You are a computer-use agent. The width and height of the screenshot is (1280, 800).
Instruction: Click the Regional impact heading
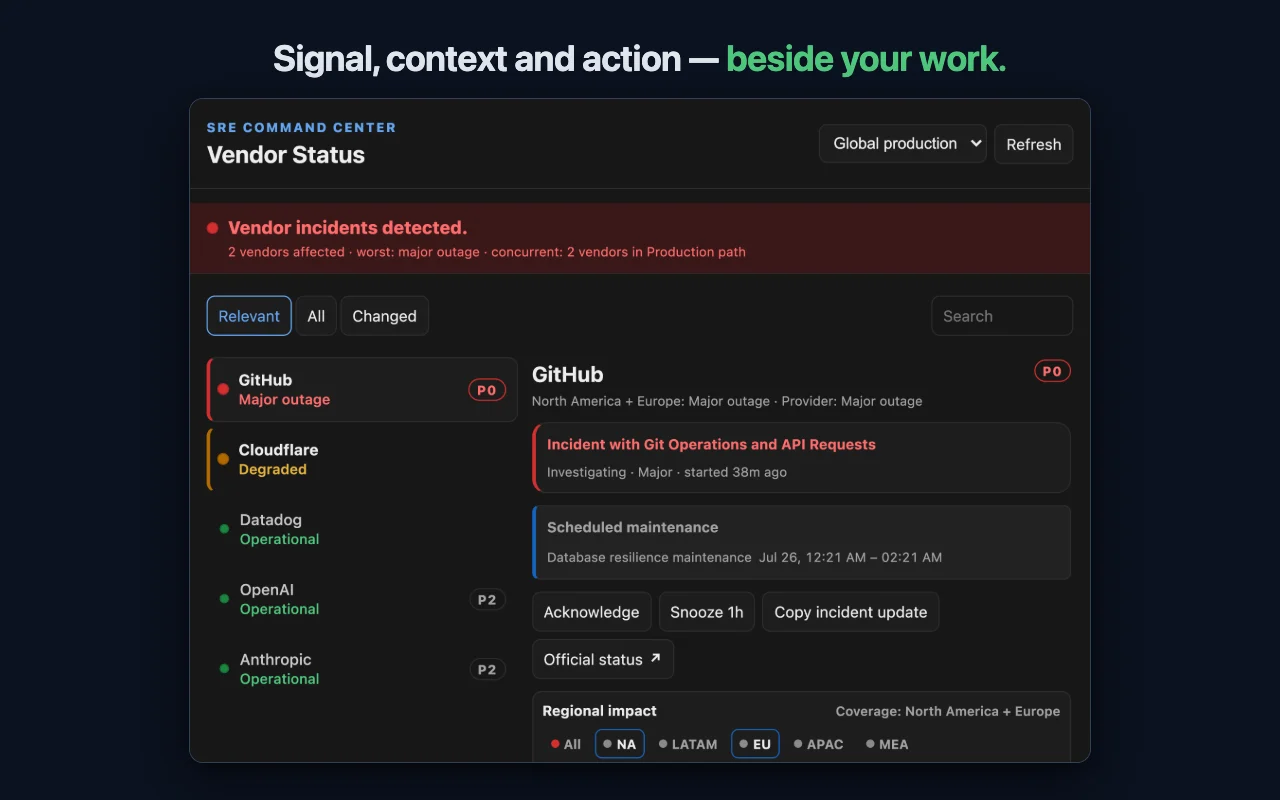(600, 711)
